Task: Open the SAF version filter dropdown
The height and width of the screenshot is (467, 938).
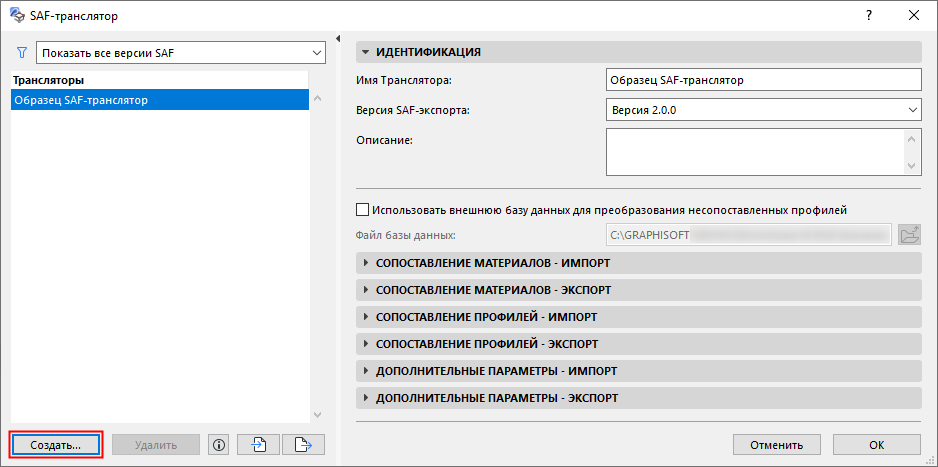Action: pyautogui.click(x=180, y=52)
